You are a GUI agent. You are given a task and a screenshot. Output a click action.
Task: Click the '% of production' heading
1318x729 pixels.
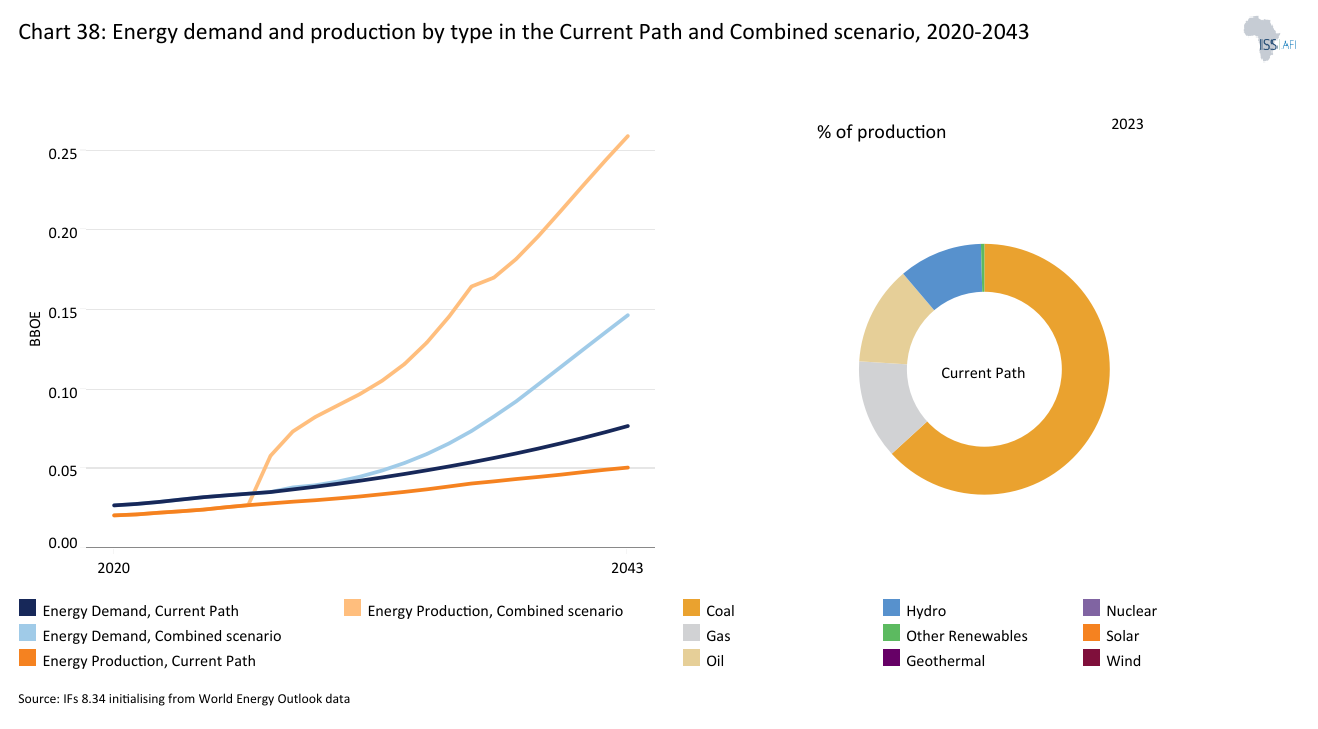[881, 132]
